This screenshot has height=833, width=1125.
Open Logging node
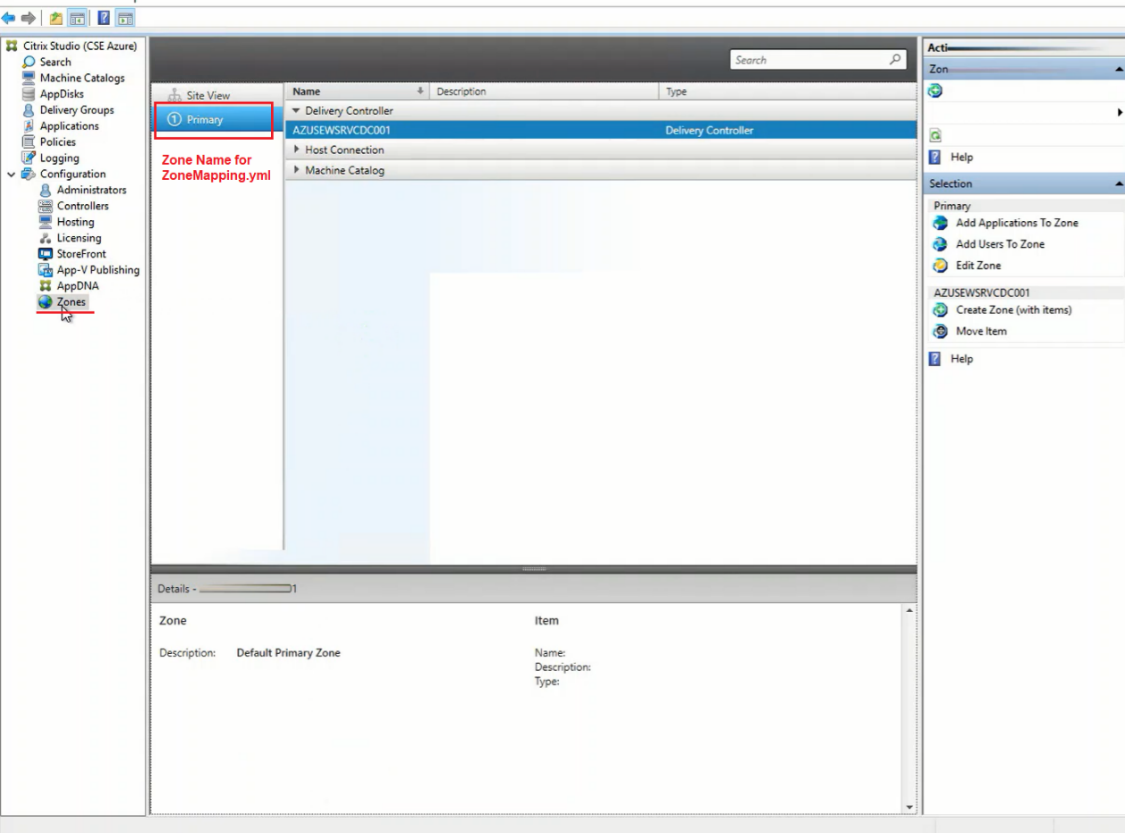[60, 158]
